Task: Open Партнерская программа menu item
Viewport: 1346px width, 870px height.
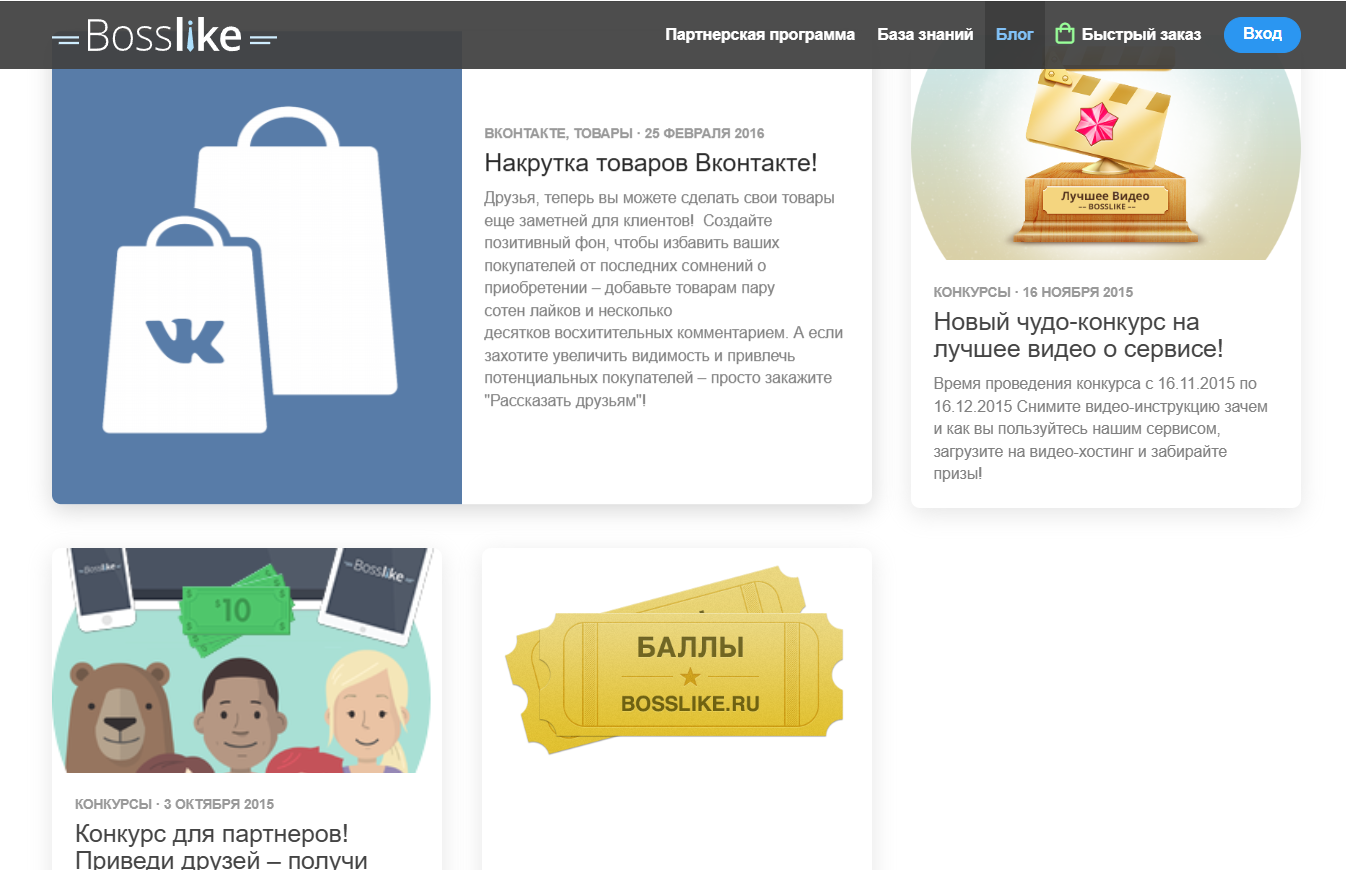Action: 760,35
